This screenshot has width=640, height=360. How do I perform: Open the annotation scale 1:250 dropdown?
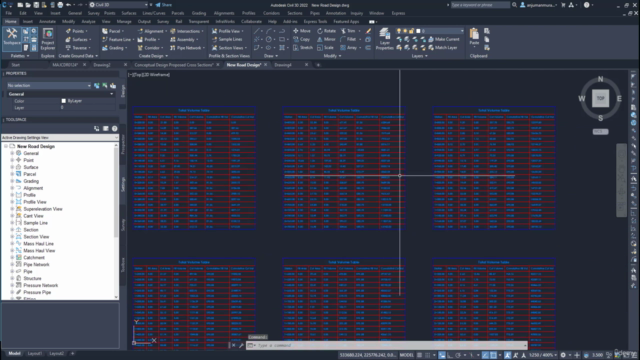point(542,355)
